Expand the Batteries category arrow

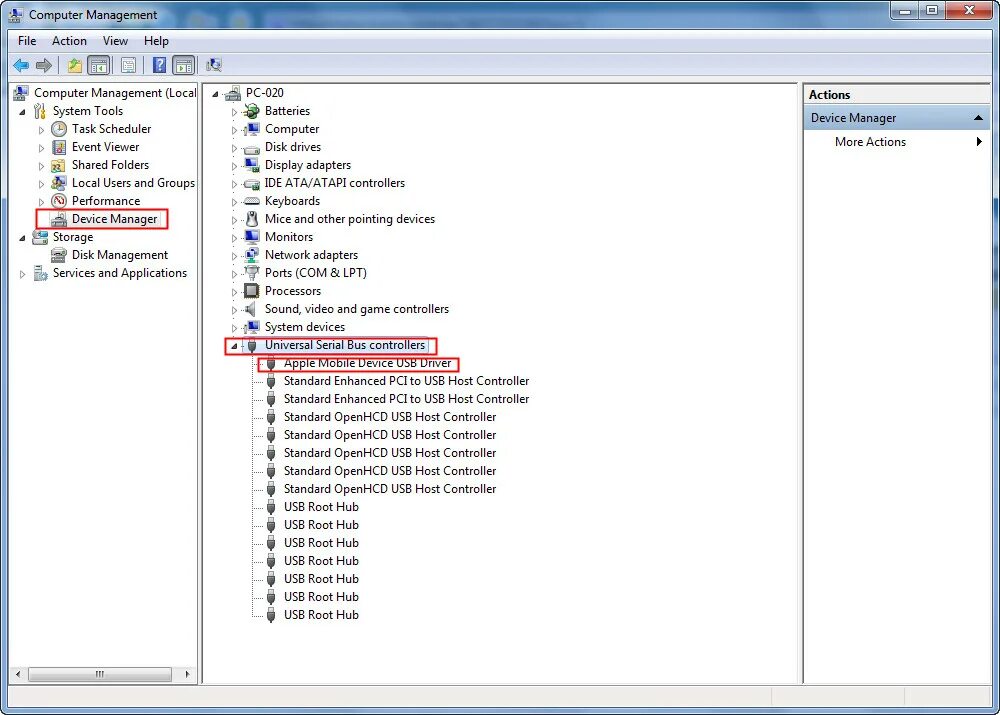coord(234,112)
